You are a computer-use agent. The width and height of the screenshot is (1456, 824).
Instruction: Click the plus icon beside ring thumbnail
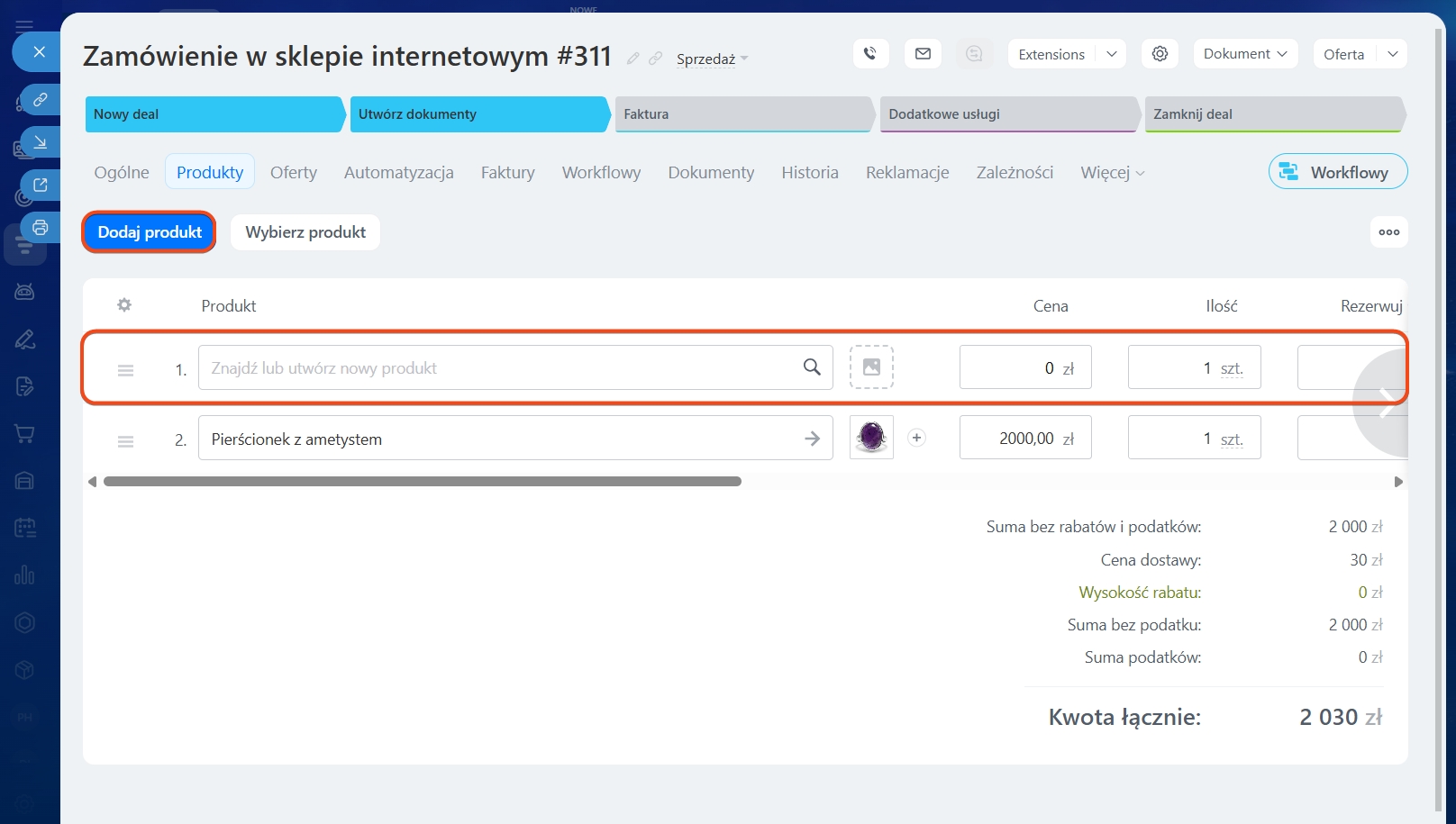916,438
